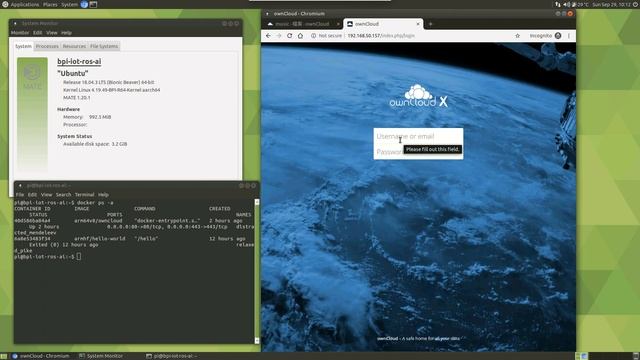Switch to the File Systems tab
This screenshot has width=640, height=360.
[104, 47]
